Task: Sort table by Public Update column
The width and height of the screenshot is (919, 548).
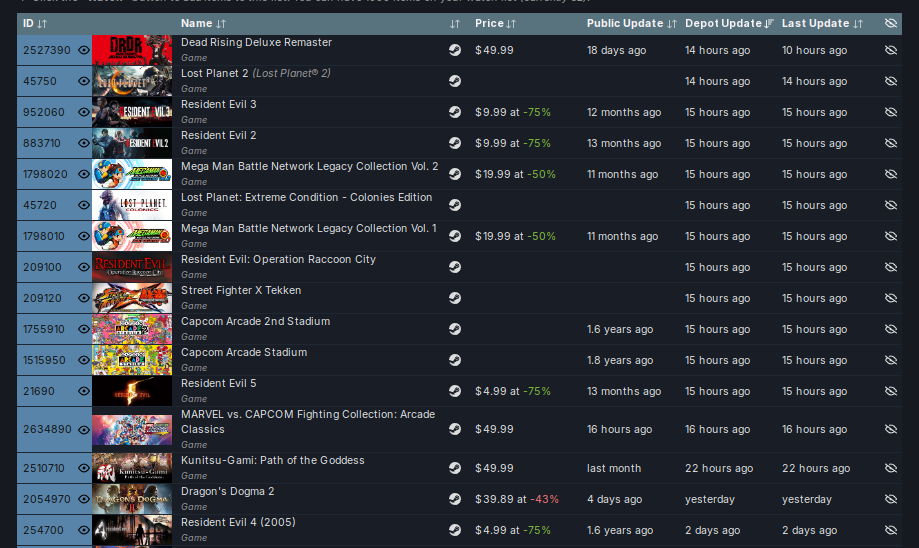Action: [x=631, y=23]
